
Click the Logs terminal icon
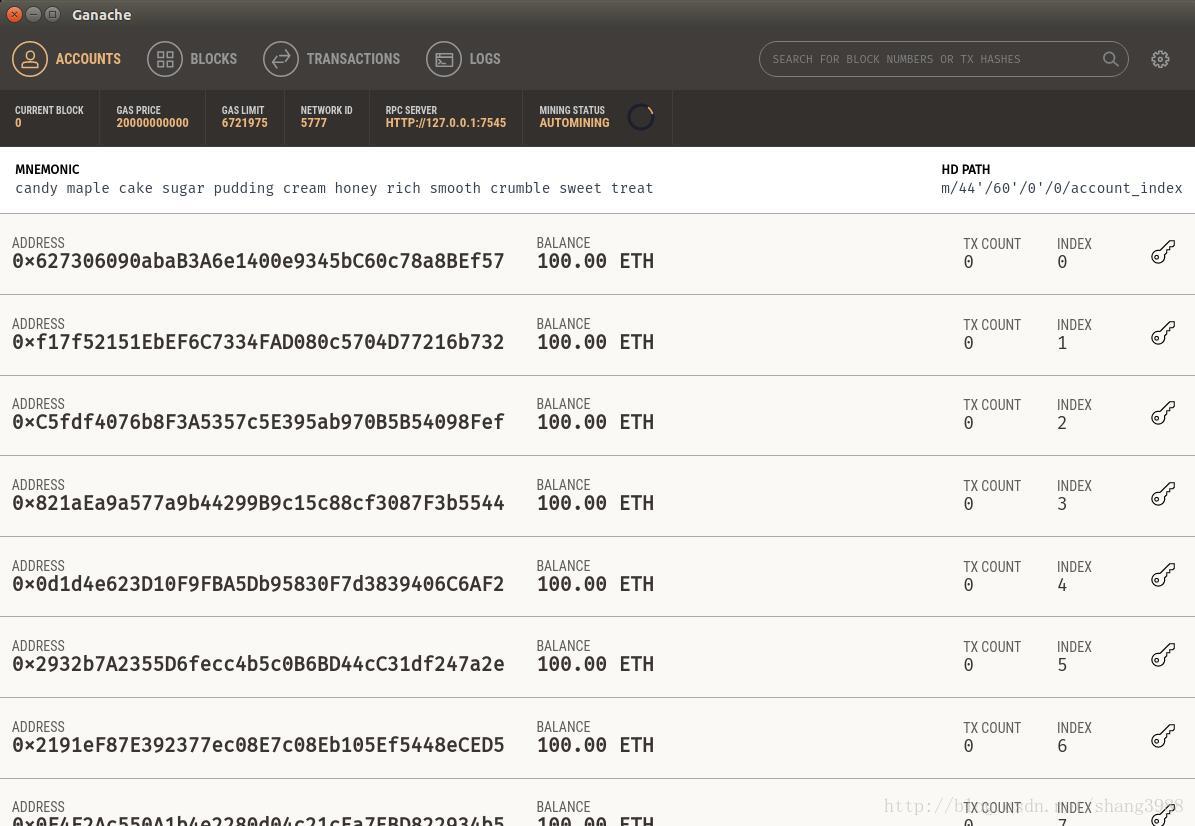pos(444,59)
